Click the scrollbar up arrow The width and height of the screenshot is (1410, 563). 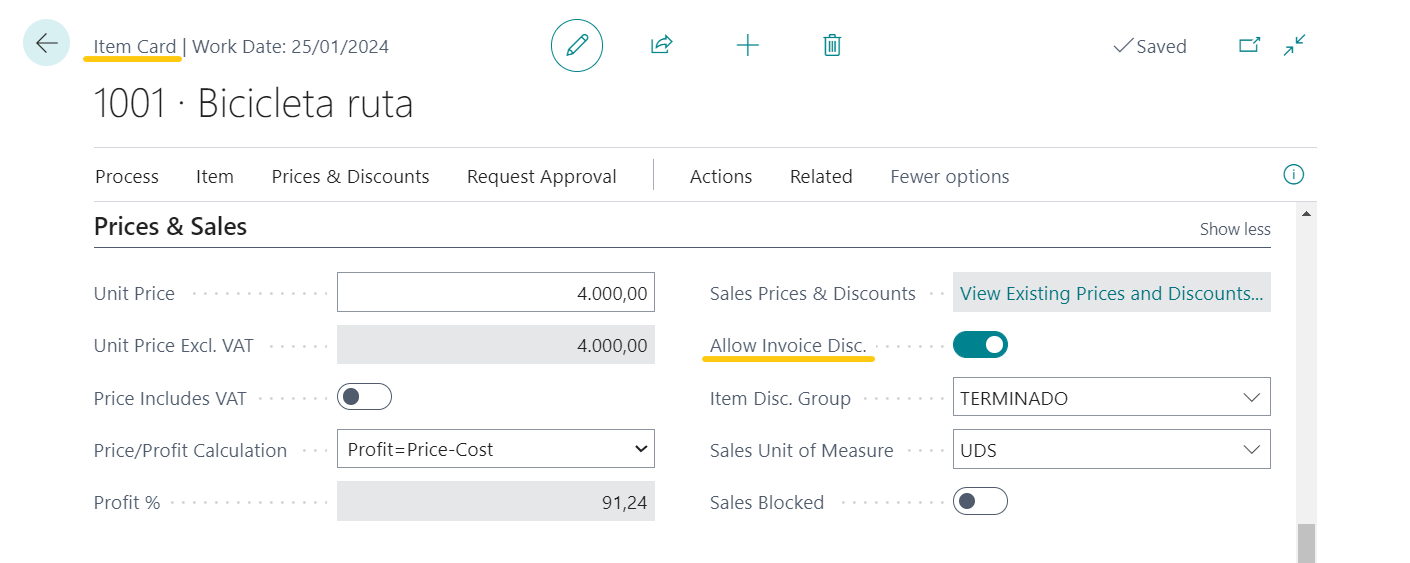(1306, 212)
